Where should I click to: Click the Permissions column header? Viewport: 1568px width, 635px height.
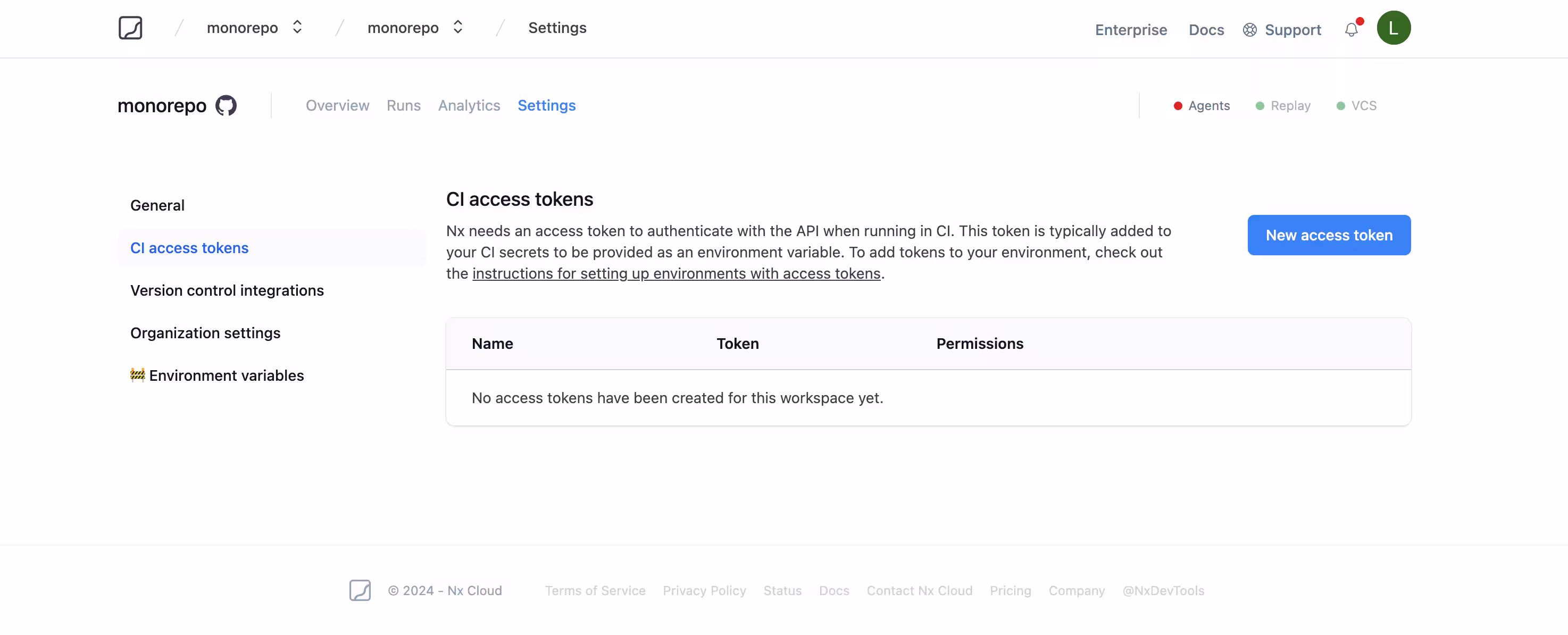[979, 344]
